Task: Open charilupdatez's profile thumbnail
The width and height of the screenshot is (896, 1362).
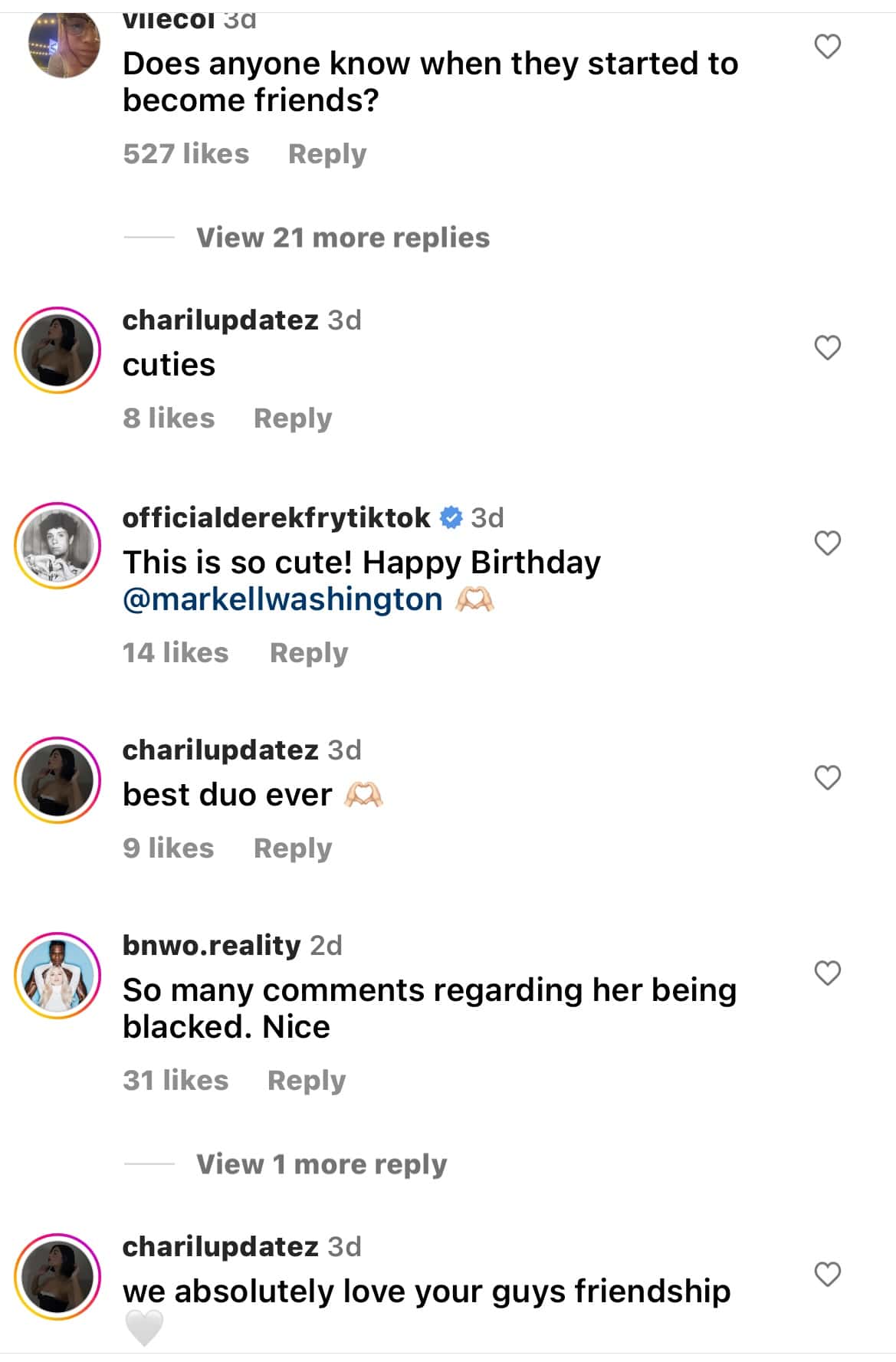Action: (x=57, y=349)
